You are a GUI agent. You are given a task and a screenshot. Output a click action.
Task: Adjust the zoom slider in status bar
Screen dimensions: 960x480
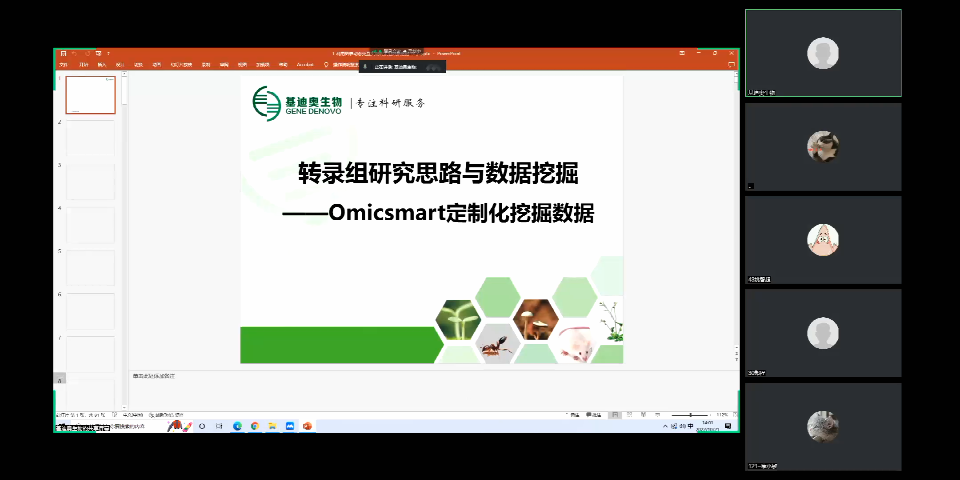(691, 415)
